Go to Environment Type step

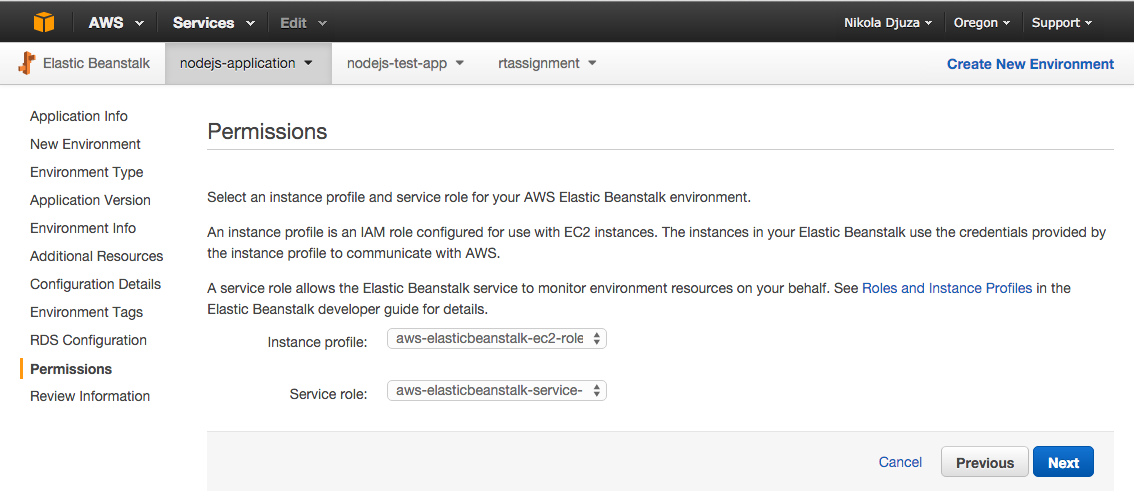coord(87,172)
